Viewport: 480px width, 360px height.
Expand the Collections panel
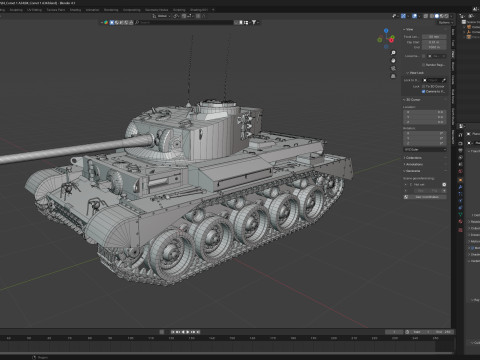click(413, 158)
